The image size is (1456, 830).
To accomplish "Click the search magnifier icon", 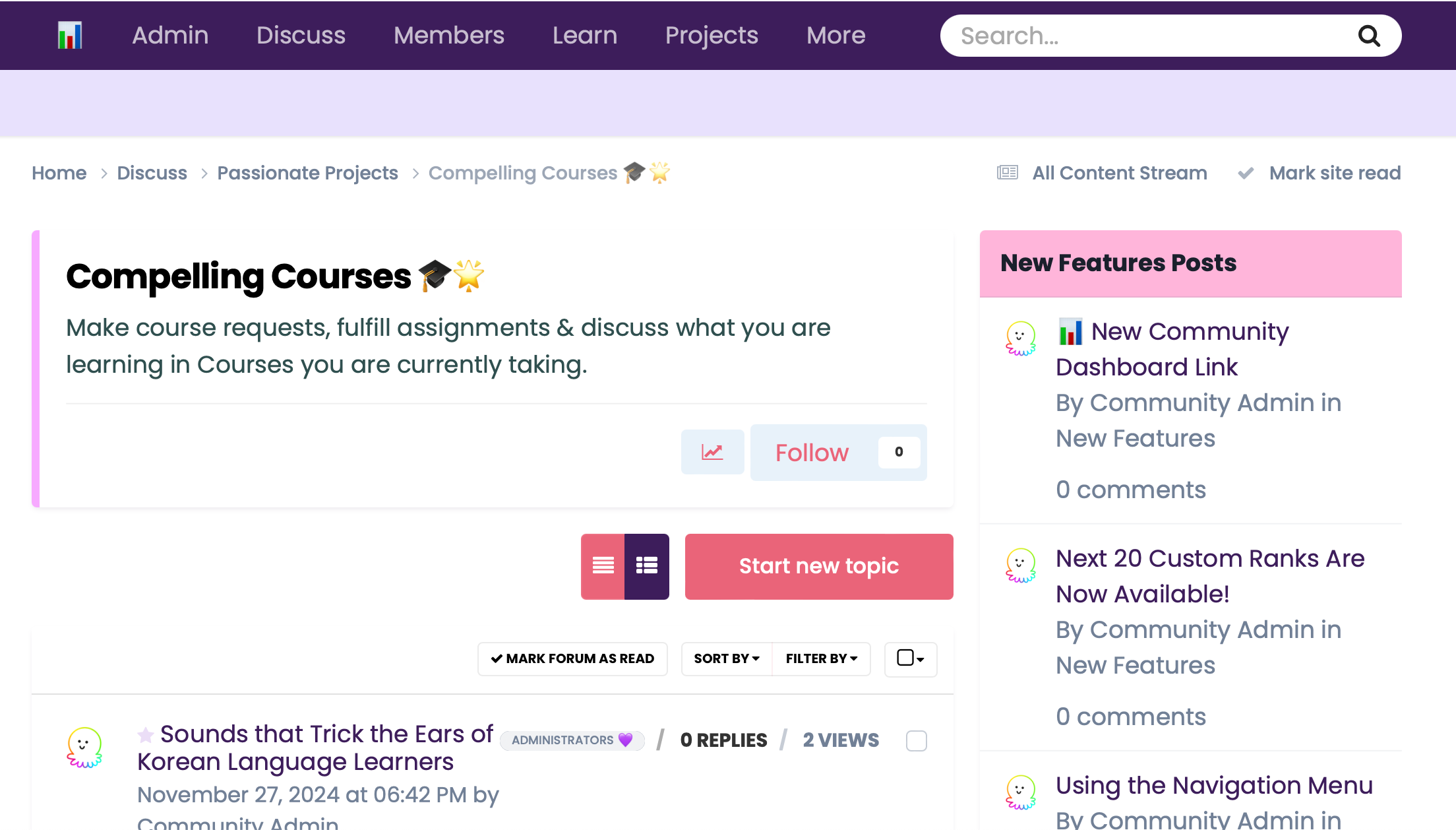I will coord(1369,36).
